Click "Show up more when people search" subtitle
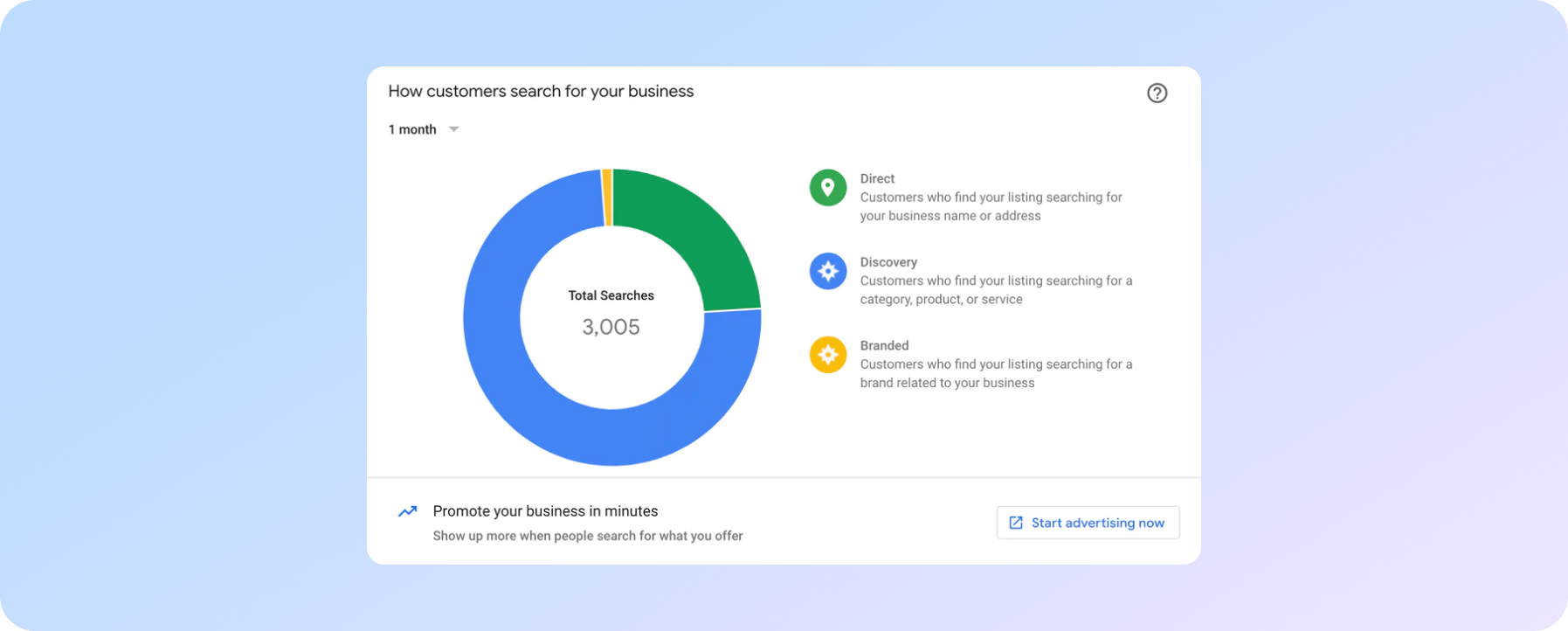 588,536
